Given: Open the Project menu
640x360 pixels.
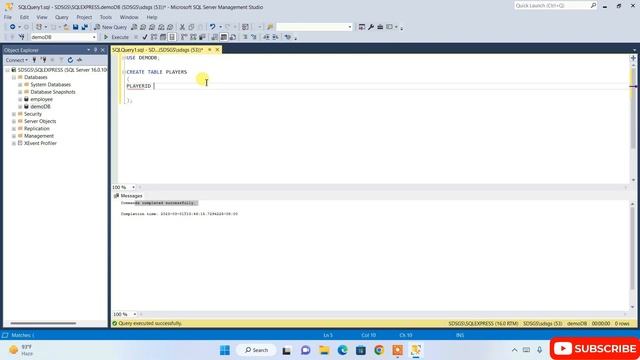Looking at the screenshot, I should coord(84,17).
